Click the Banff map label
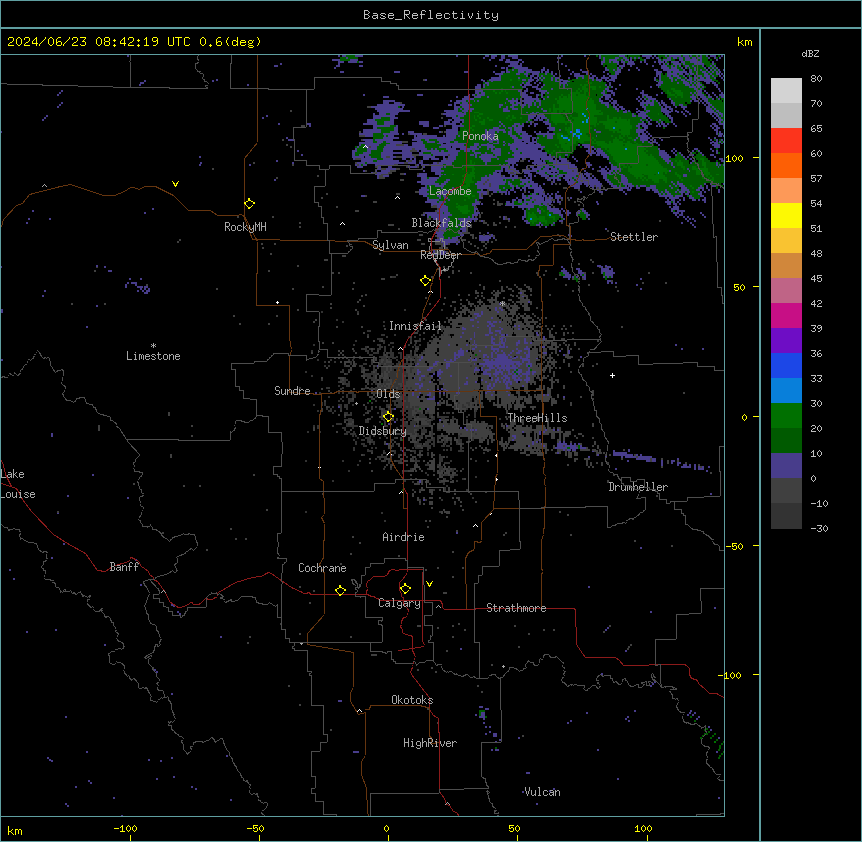The height and width of the screenshot is (842, 862). 124,567
